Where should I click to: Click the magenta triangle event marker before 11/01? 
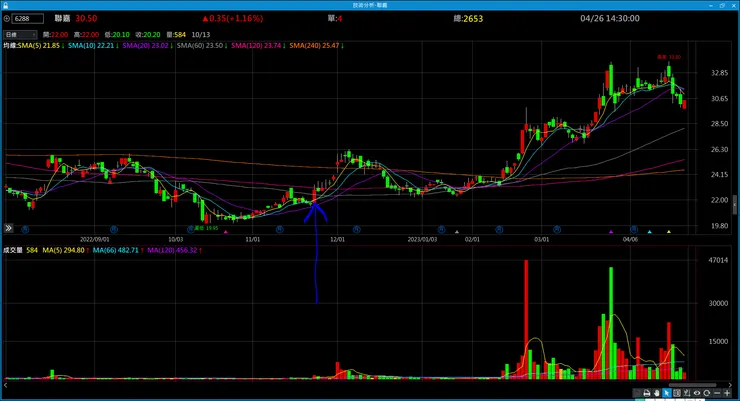point(226,232)
